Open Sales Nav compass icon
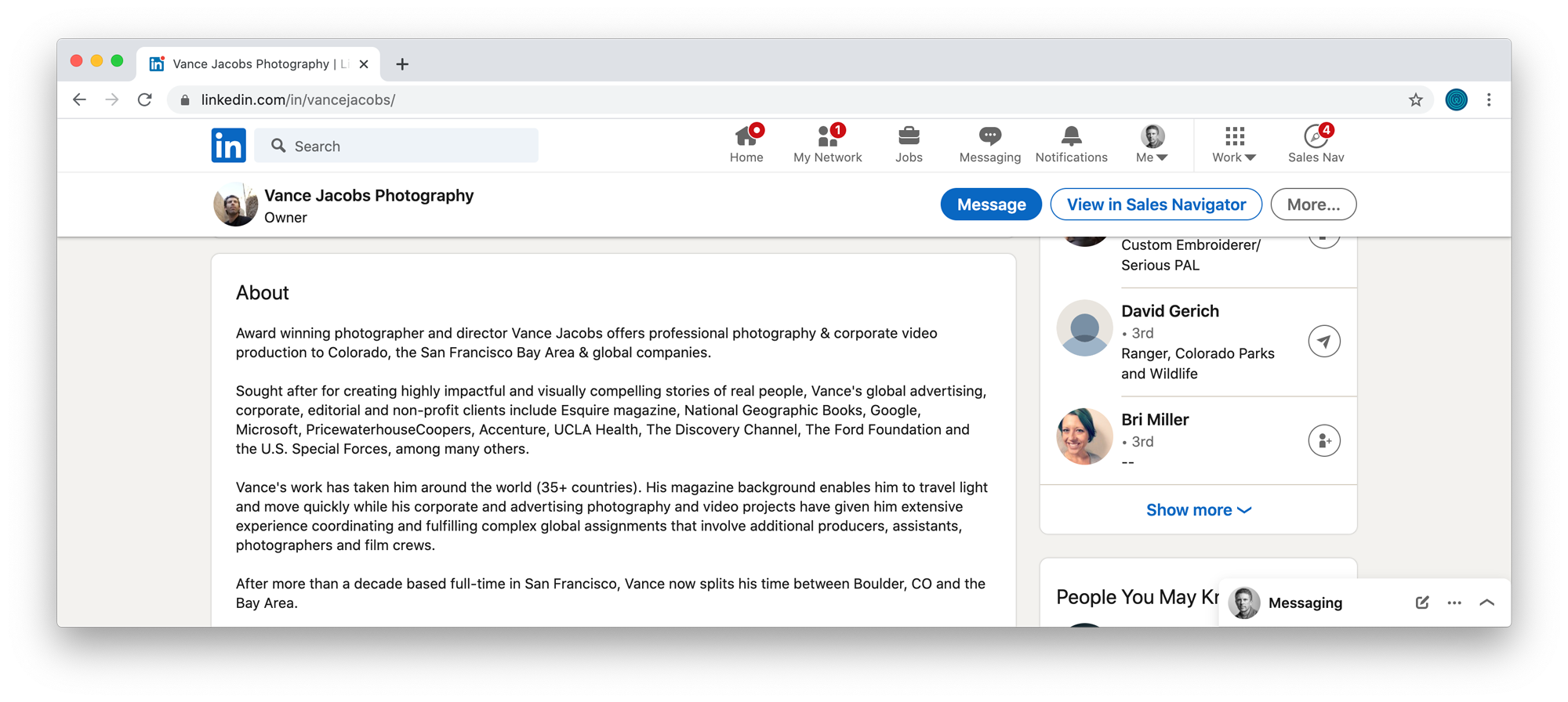Screen dimensions: 1568x702 (x=1316, y=144)
